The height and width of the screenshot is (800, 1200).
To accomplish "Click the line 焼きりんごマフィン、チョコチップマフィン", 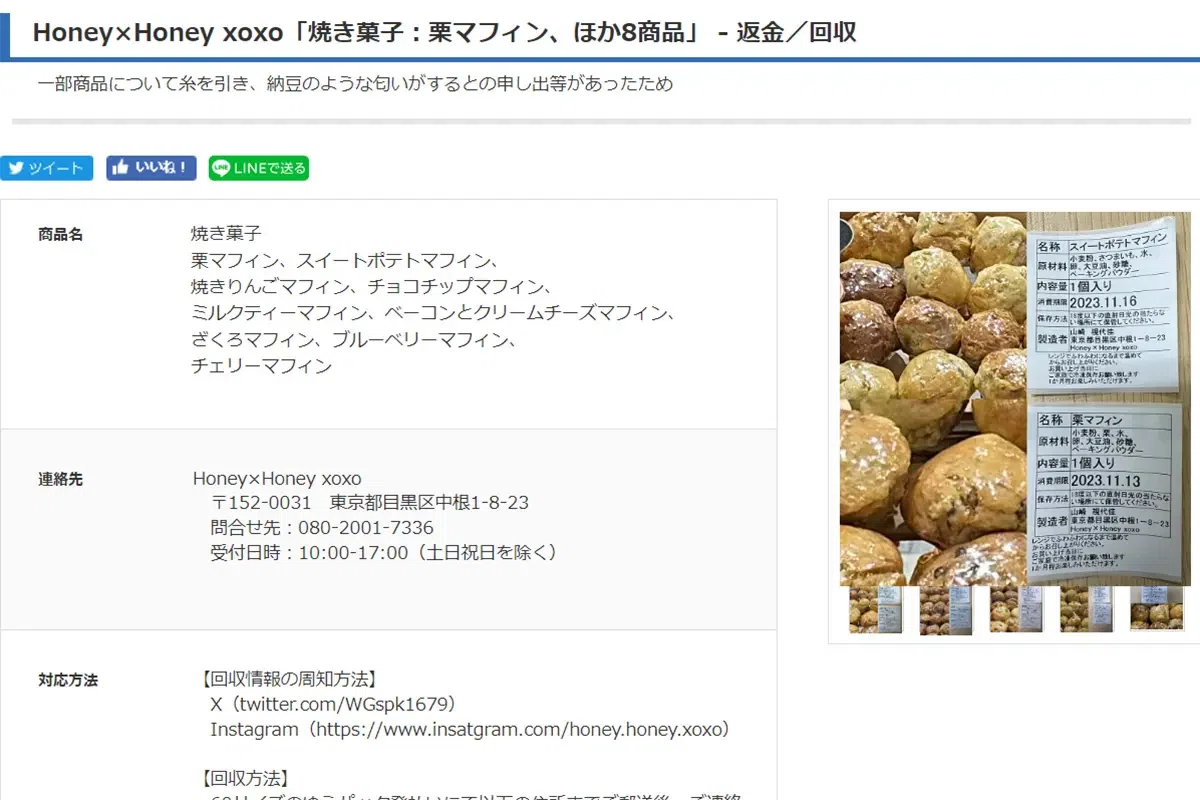I will 371,287.
